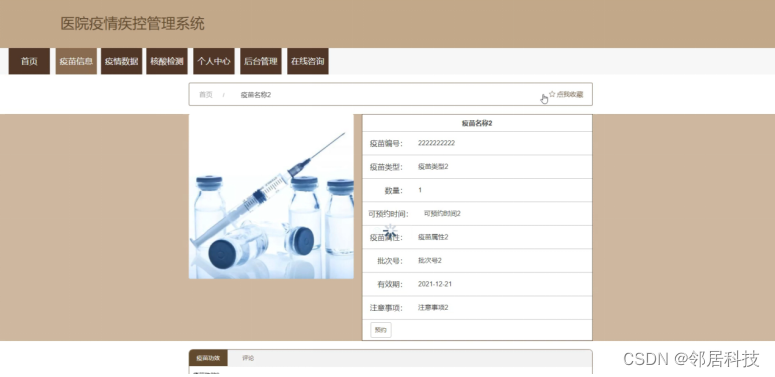Click the 有效期 label
The width and height of the screenshot is (775, 377).
390,285
